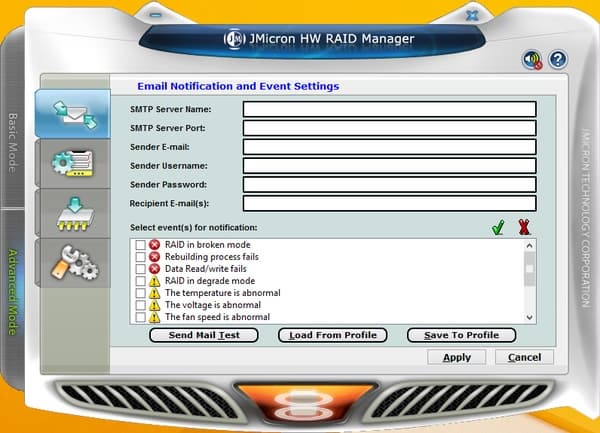
Task: Click the 'Select event(s) for notification:' label
Action: [194, 228]
